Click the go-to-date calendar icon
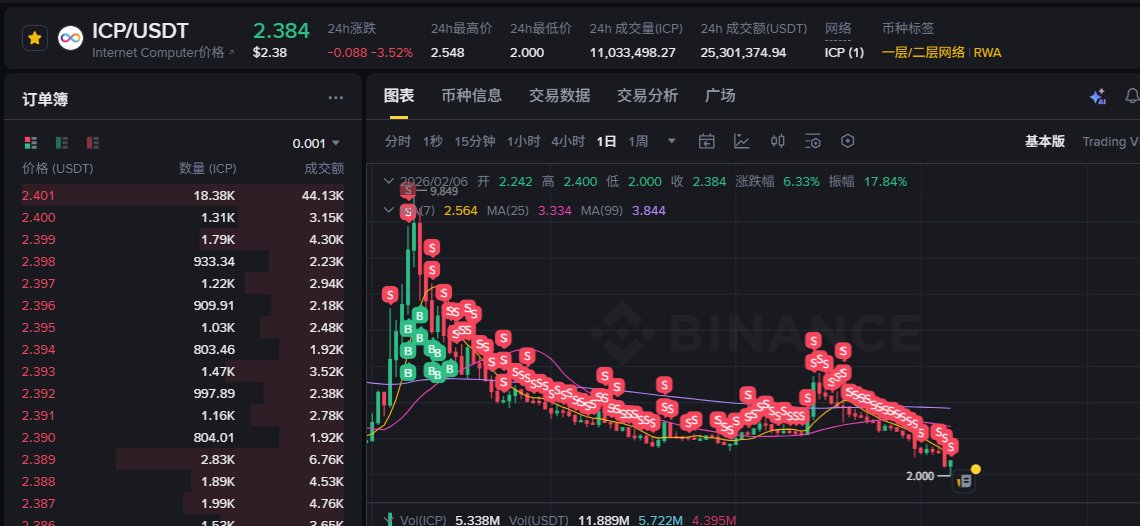 pos(707,141)
